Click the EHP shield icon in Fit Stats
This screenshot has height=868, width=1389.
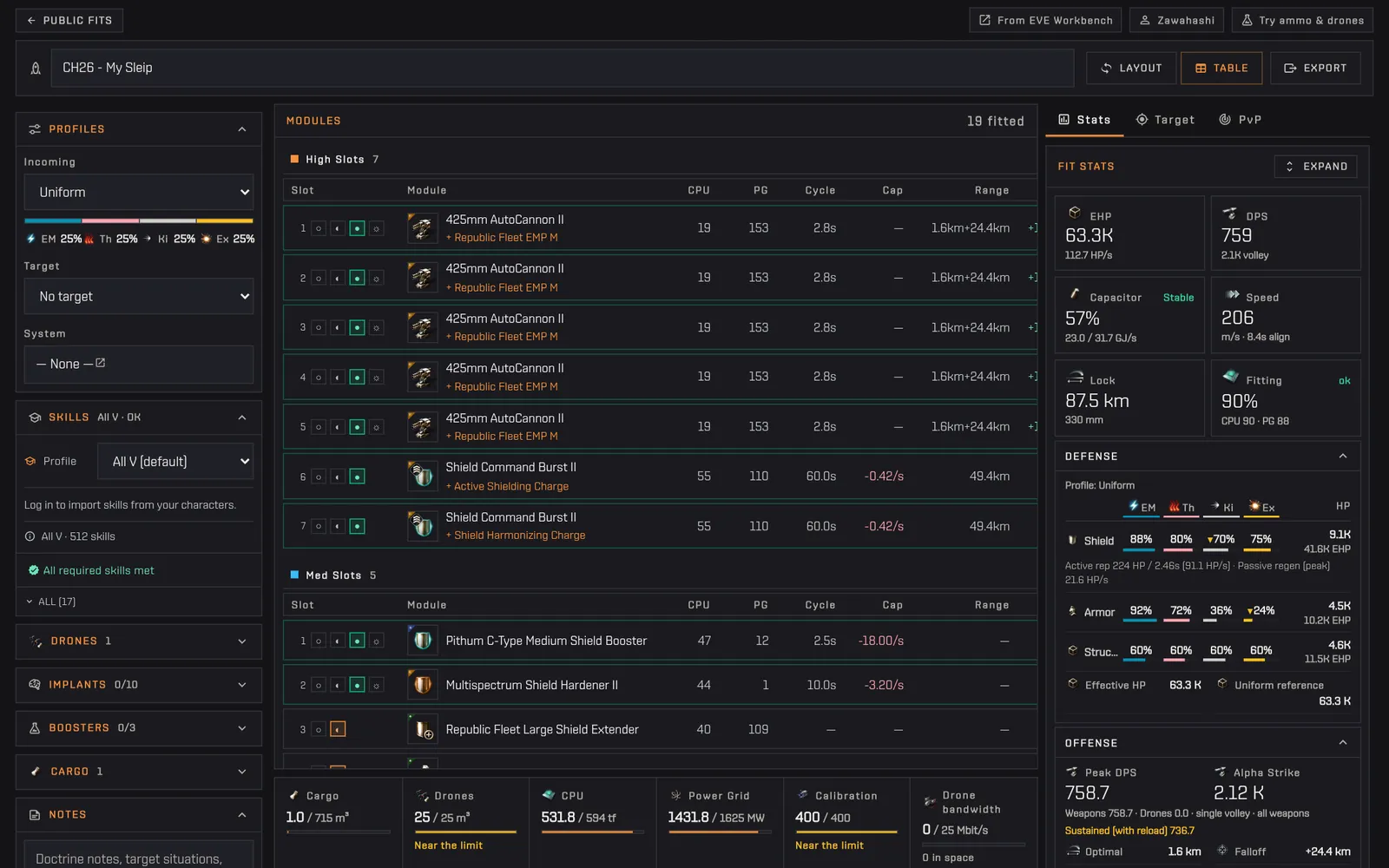tap(1075, 213)
